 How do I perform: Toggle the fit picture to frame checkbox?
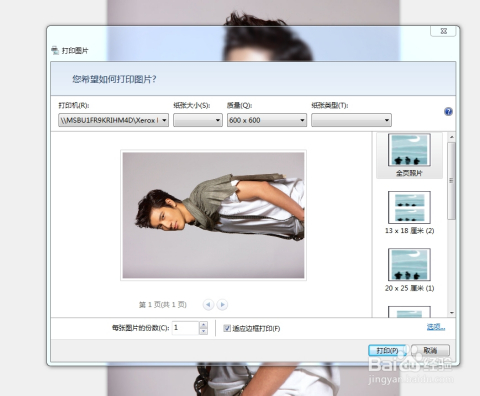(x=227, y=328)
